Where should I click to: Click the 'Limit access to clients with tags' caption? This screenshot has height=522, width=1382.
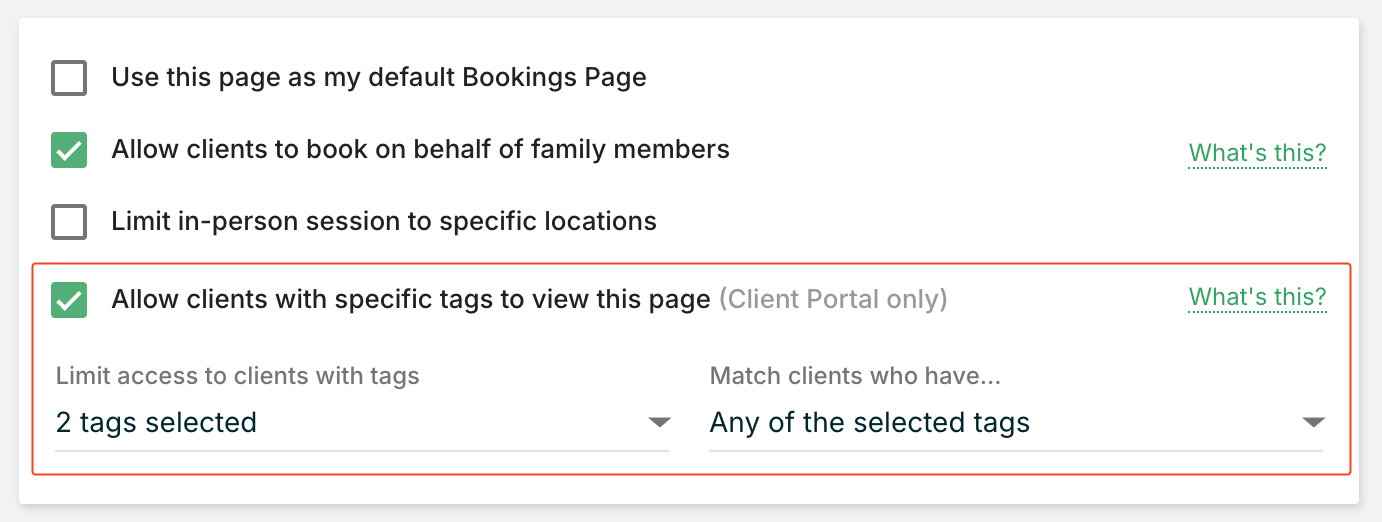click(237, 376)
